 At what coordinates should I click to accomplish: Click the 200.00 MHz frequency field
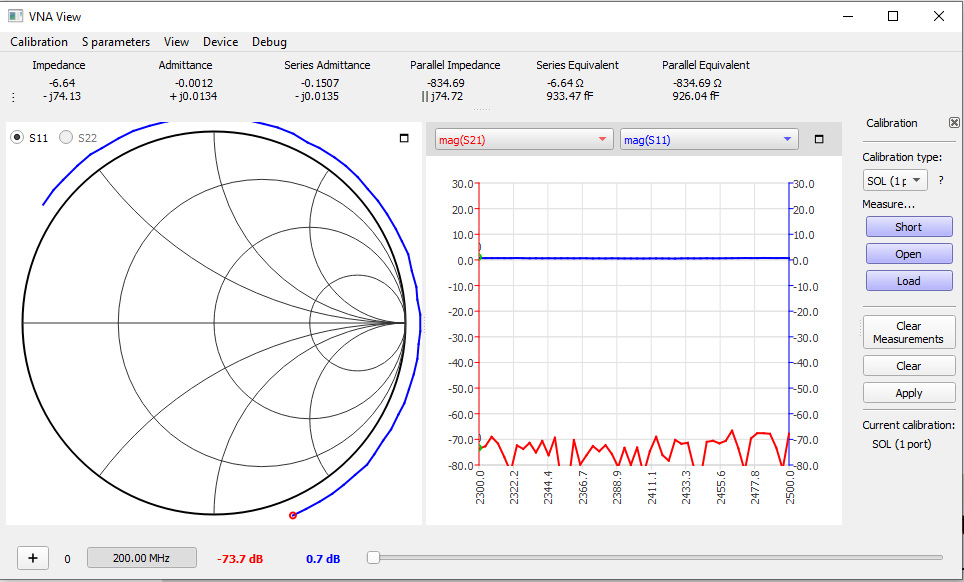coord(141,558)
